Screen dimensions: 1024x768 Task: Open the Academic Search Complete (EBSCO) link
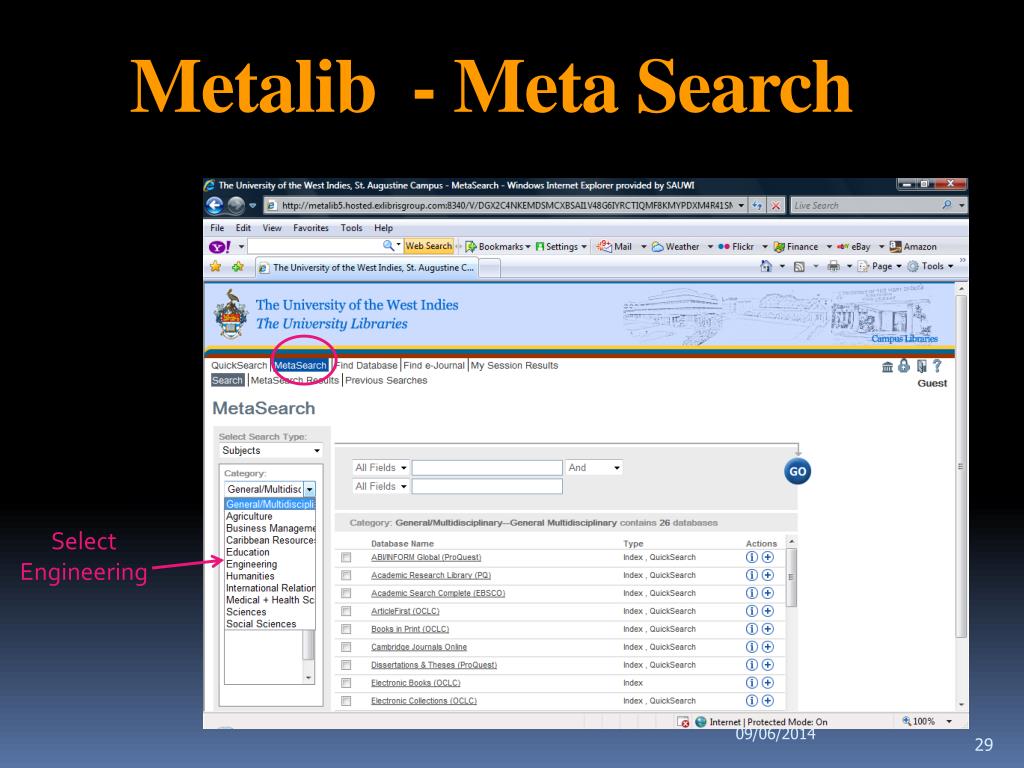coord(438,593)
